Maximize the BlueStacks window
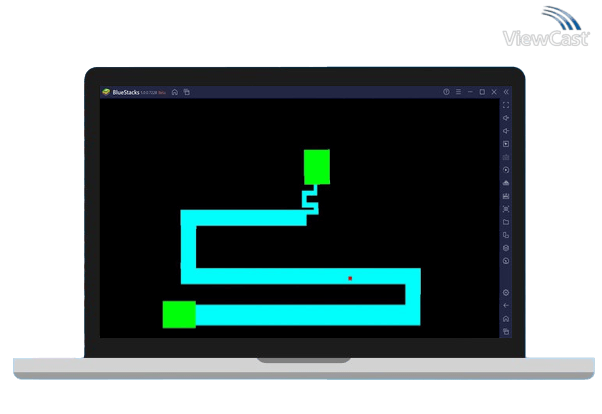Image resolution: width=602 pixels, height=414 pixels. pyautogui.click(x=482, y=92)
